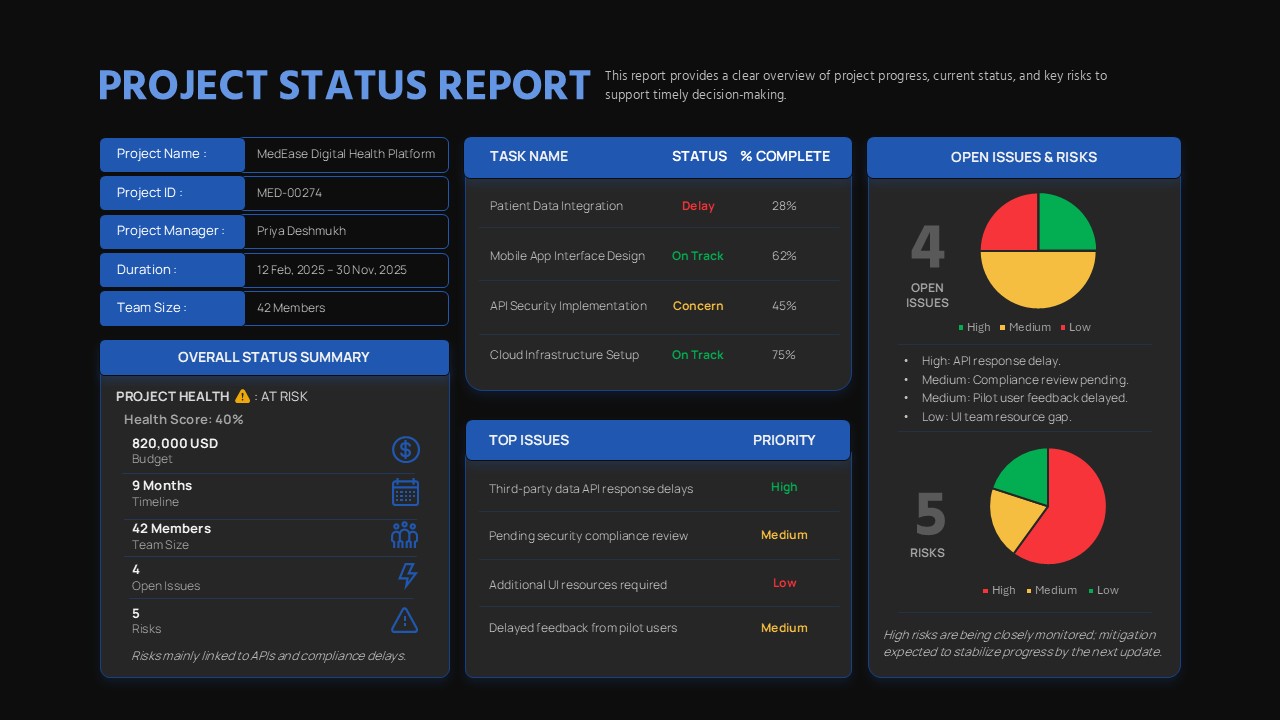Click the Top Issues header bar
1280x720 pixels.
[x=657, y=440]
